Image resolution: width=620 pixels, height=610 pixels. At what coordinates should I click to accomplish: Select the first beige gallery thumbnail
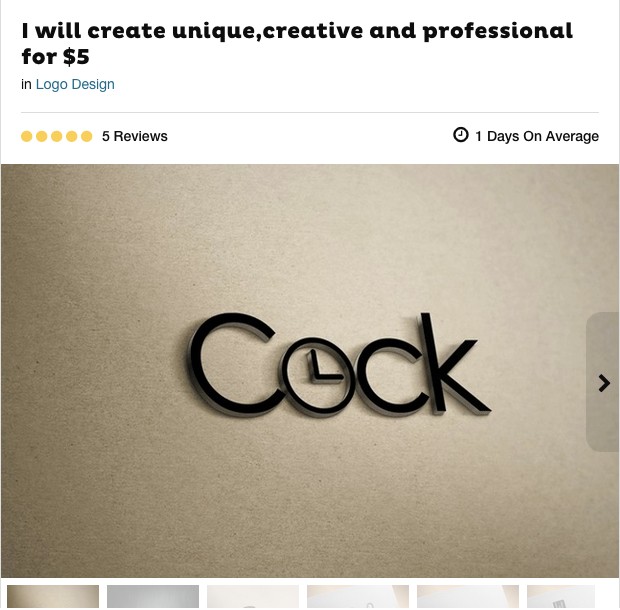pos(53,597)
